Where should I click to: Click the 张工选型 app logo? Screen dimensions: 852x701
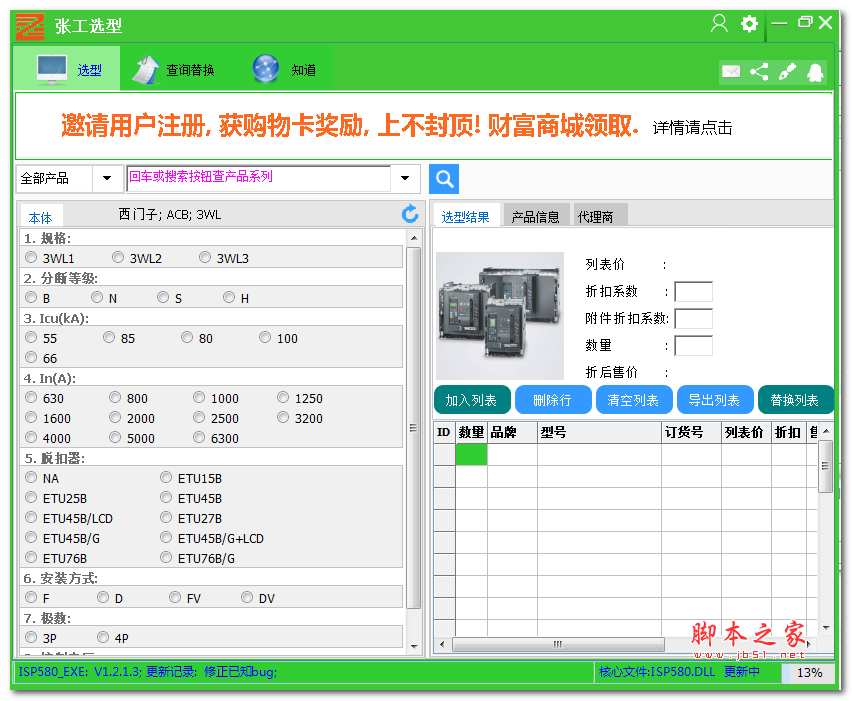30,26
